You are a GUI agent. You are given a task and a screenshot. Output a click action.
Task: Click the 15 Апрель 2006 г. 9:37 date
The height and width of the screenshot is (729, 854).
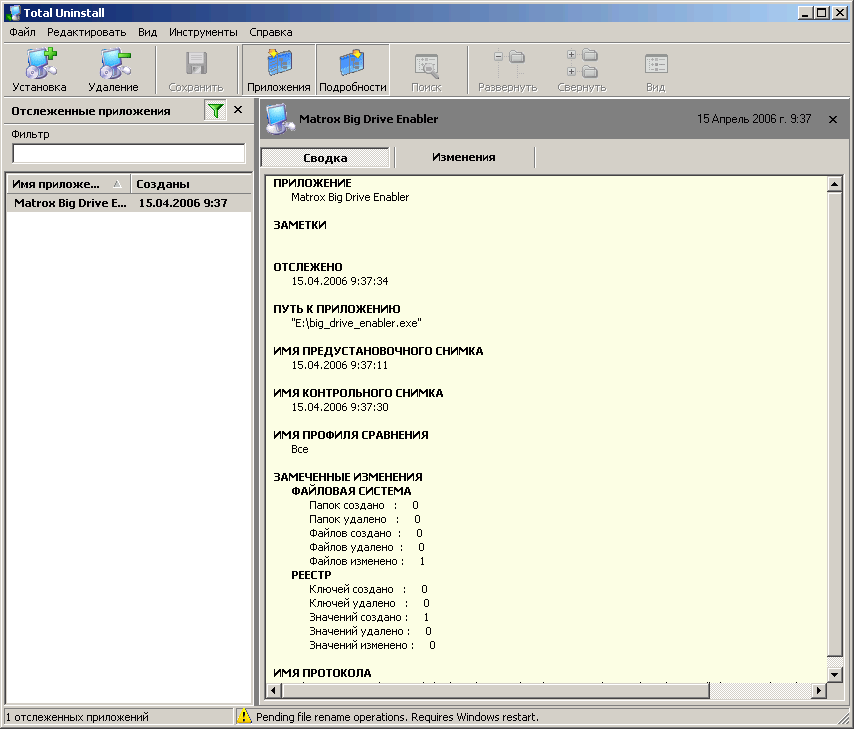[x=754, y=119]
